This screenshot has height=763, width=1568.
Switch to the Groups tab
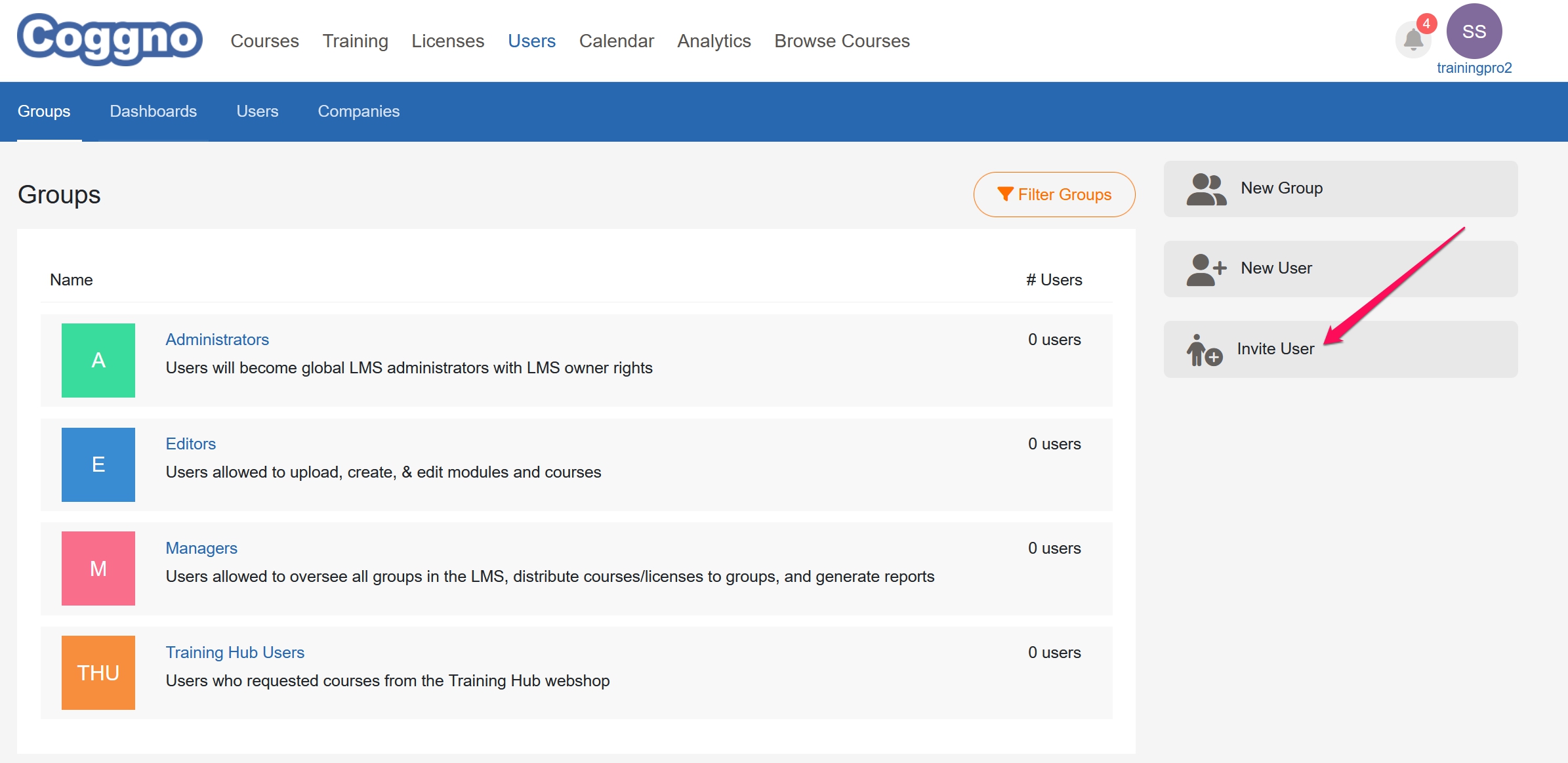(44, 112)
